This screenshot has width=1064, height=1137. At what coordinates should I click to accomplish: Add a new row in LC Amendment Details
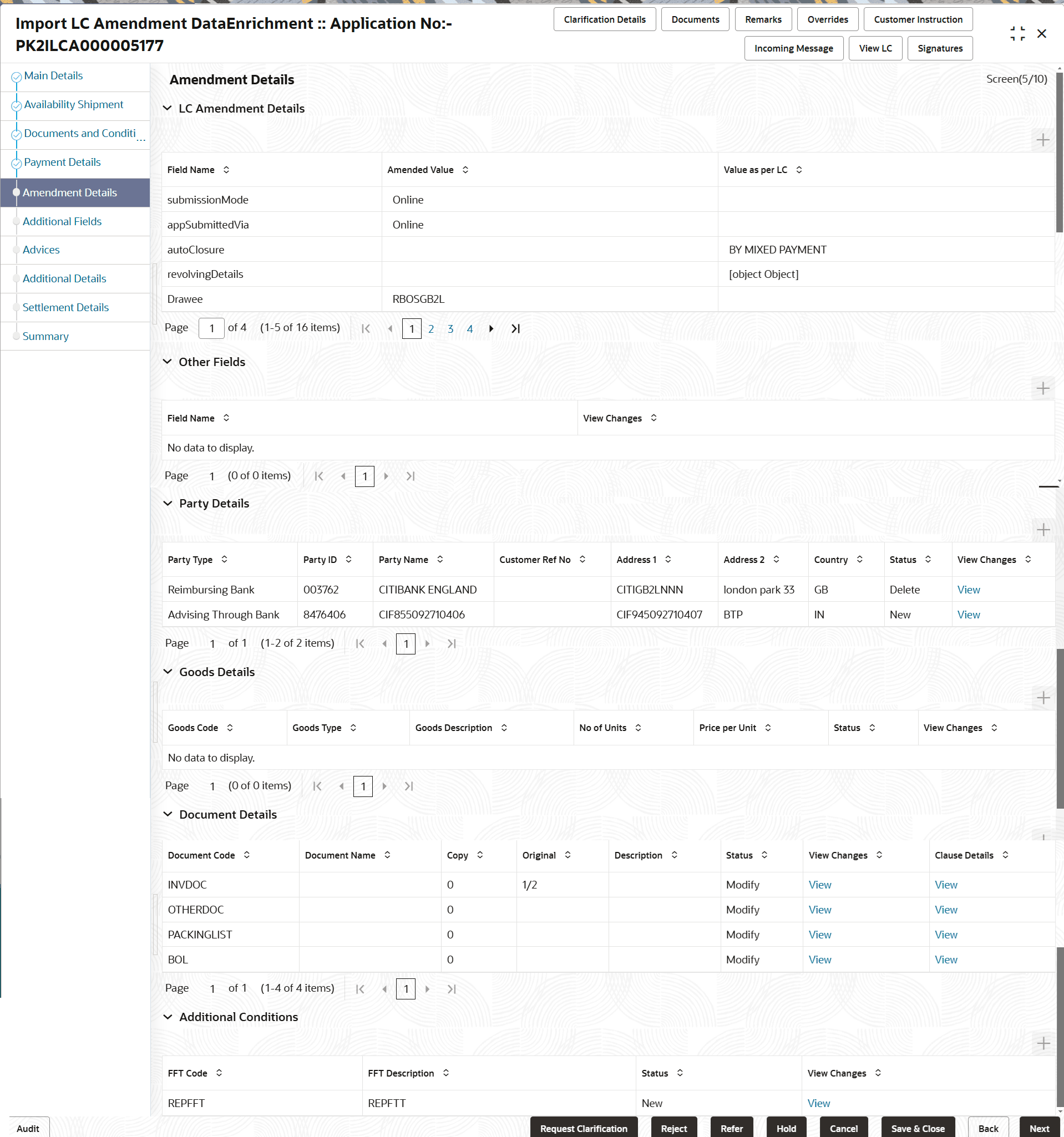click(x=1044, y=139)
